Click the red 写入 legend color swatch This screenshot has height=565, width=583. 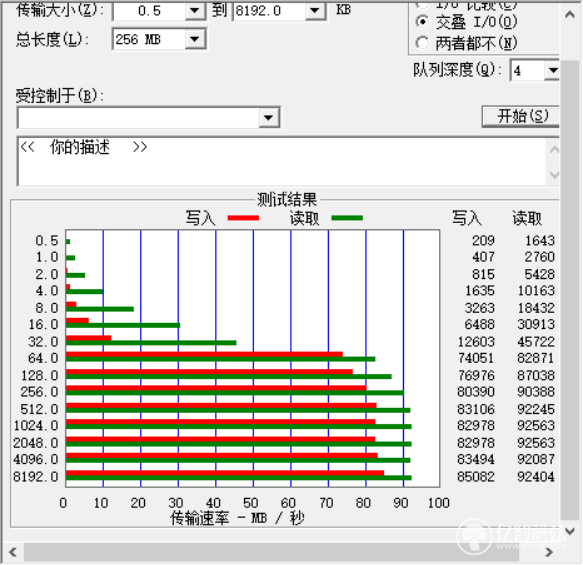(x=244, y=218)
